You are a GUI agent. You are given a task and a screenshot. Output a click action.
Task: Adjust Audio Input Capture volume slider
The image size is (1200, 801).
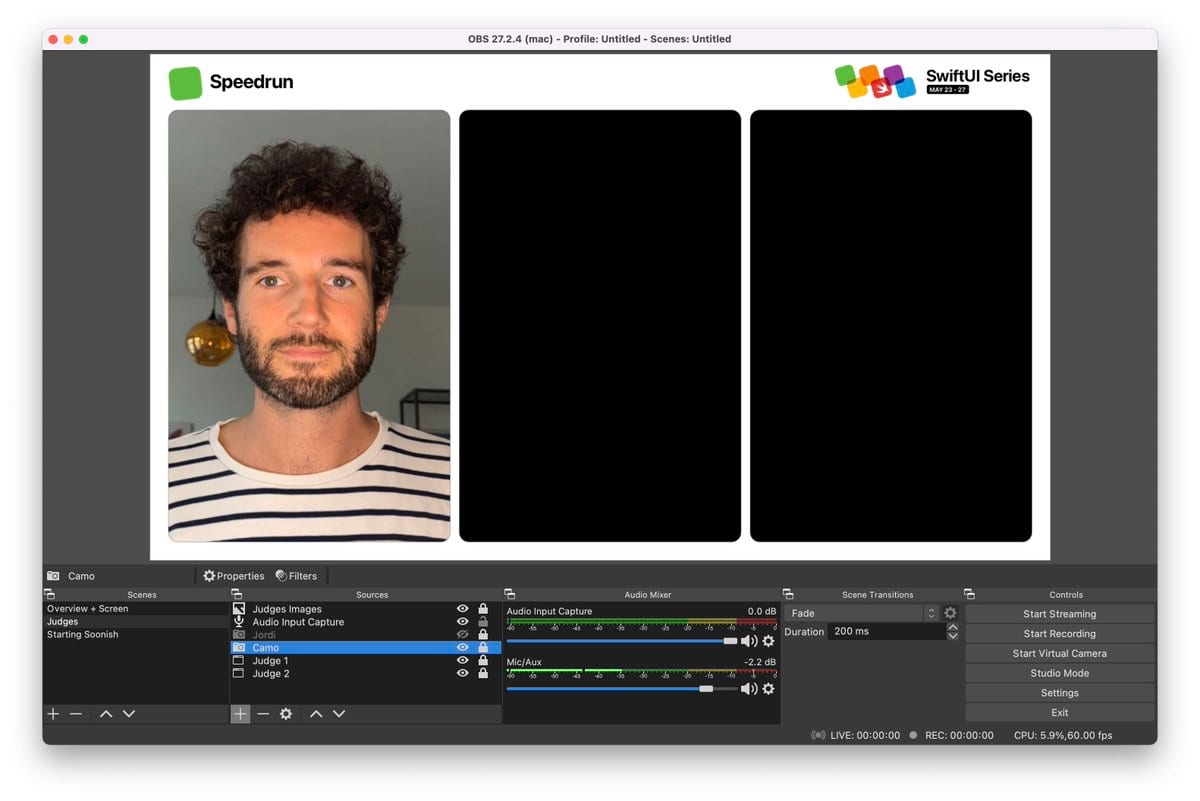click(x=622, y=641)
